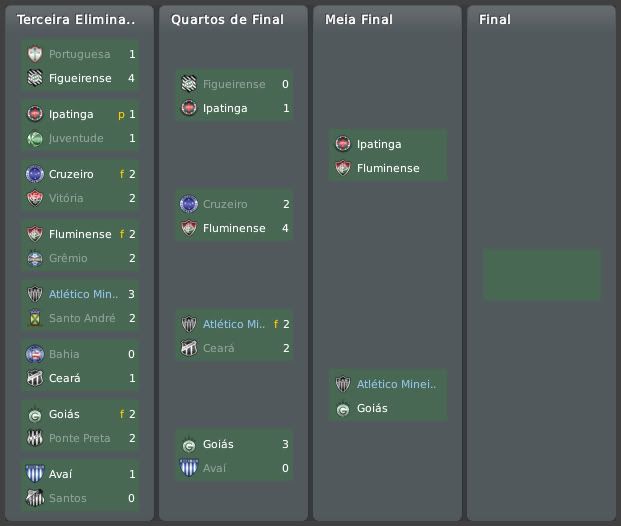Click the Final column header
621x526 pixels.
495,19
